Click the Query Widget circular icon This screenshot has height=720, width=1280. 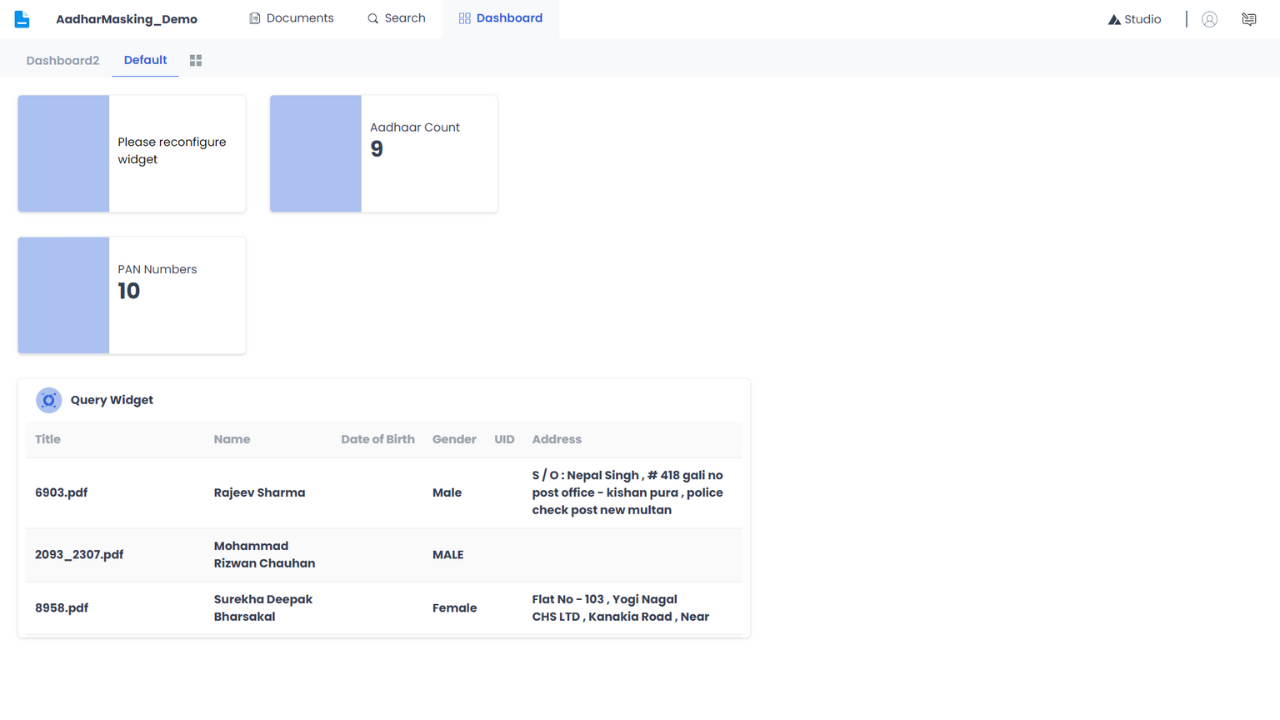49,400
